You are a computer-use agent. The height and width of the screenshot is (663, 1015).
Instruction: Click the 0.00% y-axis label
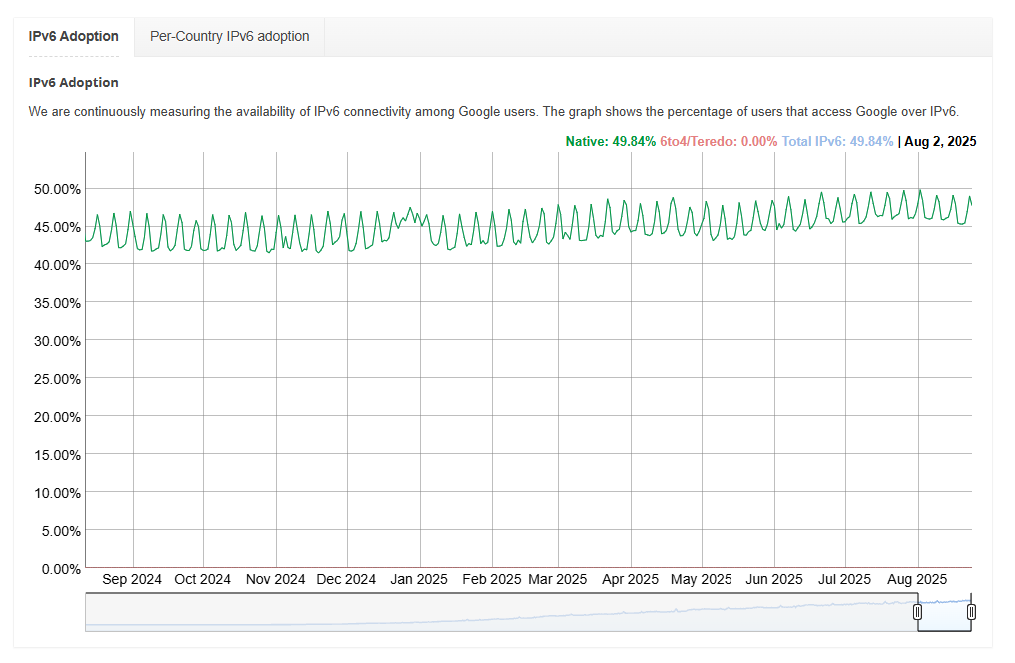tap(61, 569)
